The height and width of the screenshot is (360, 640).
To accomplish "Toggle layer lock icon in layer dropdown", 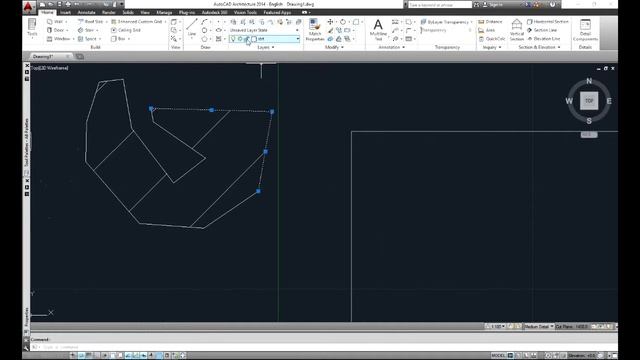I will 247,39.
